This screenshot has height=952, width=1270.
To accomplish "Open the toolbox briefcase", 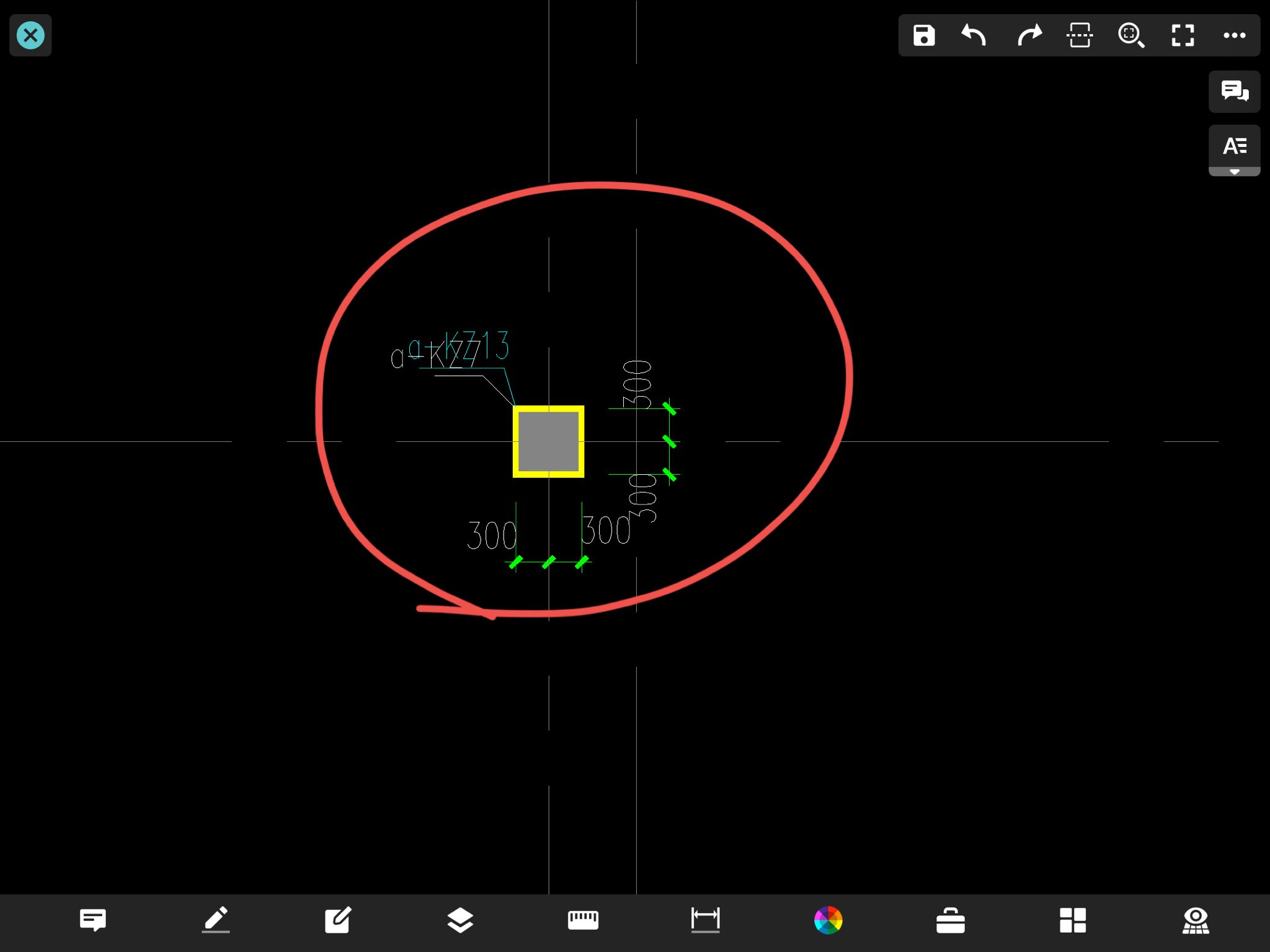I will tap(950, 920).
